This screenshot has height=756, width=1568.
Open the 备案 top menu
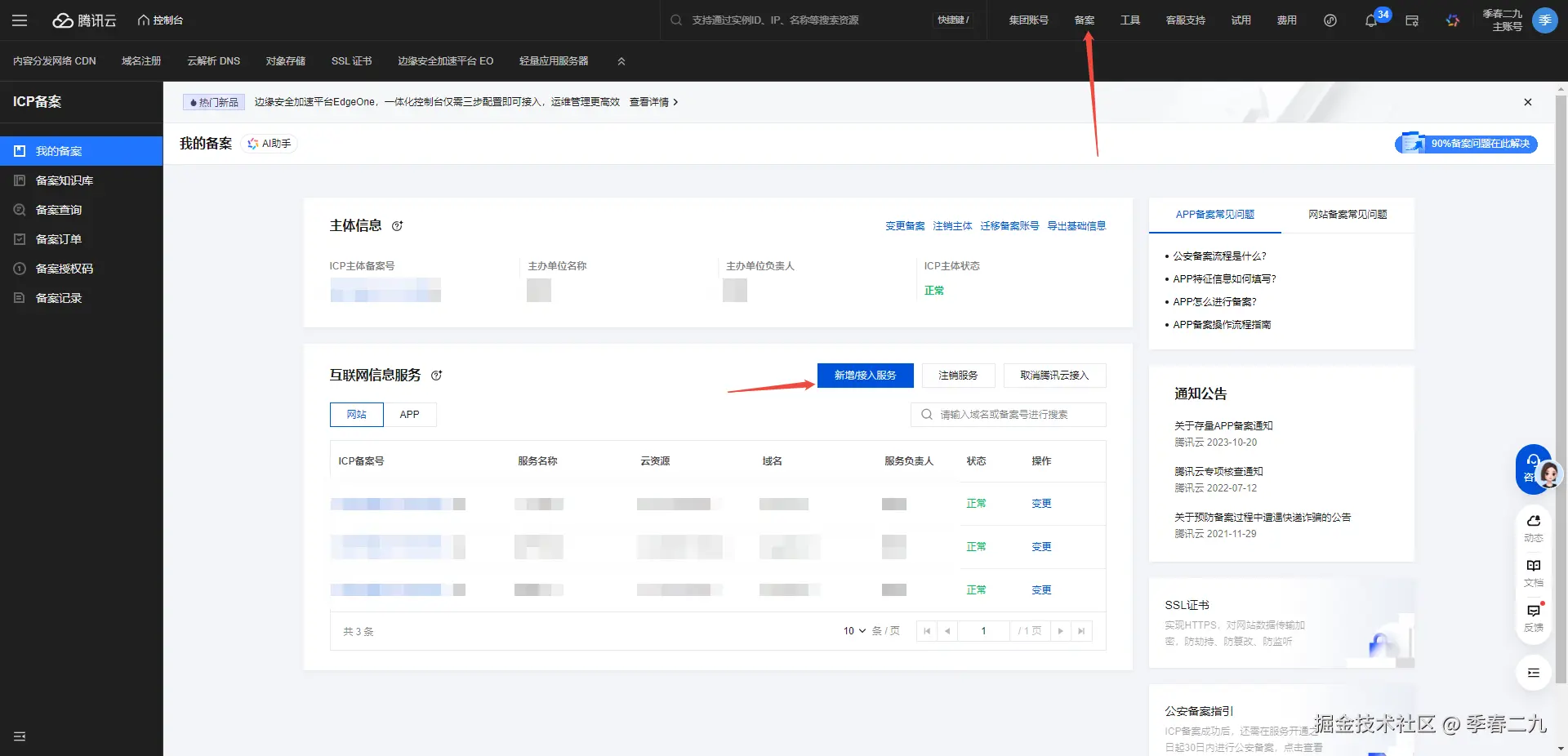coord(1085,20)
